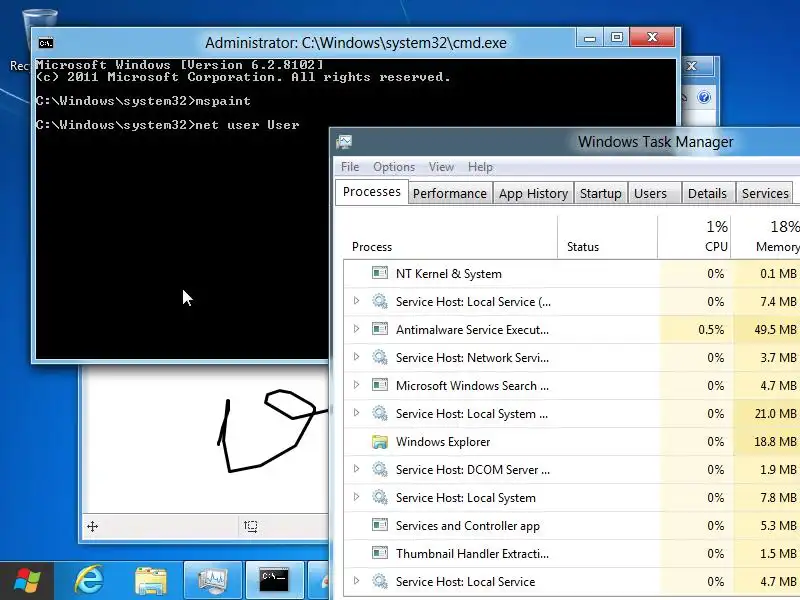
Task: Switch to Details tab
Action: coord(707,193)
